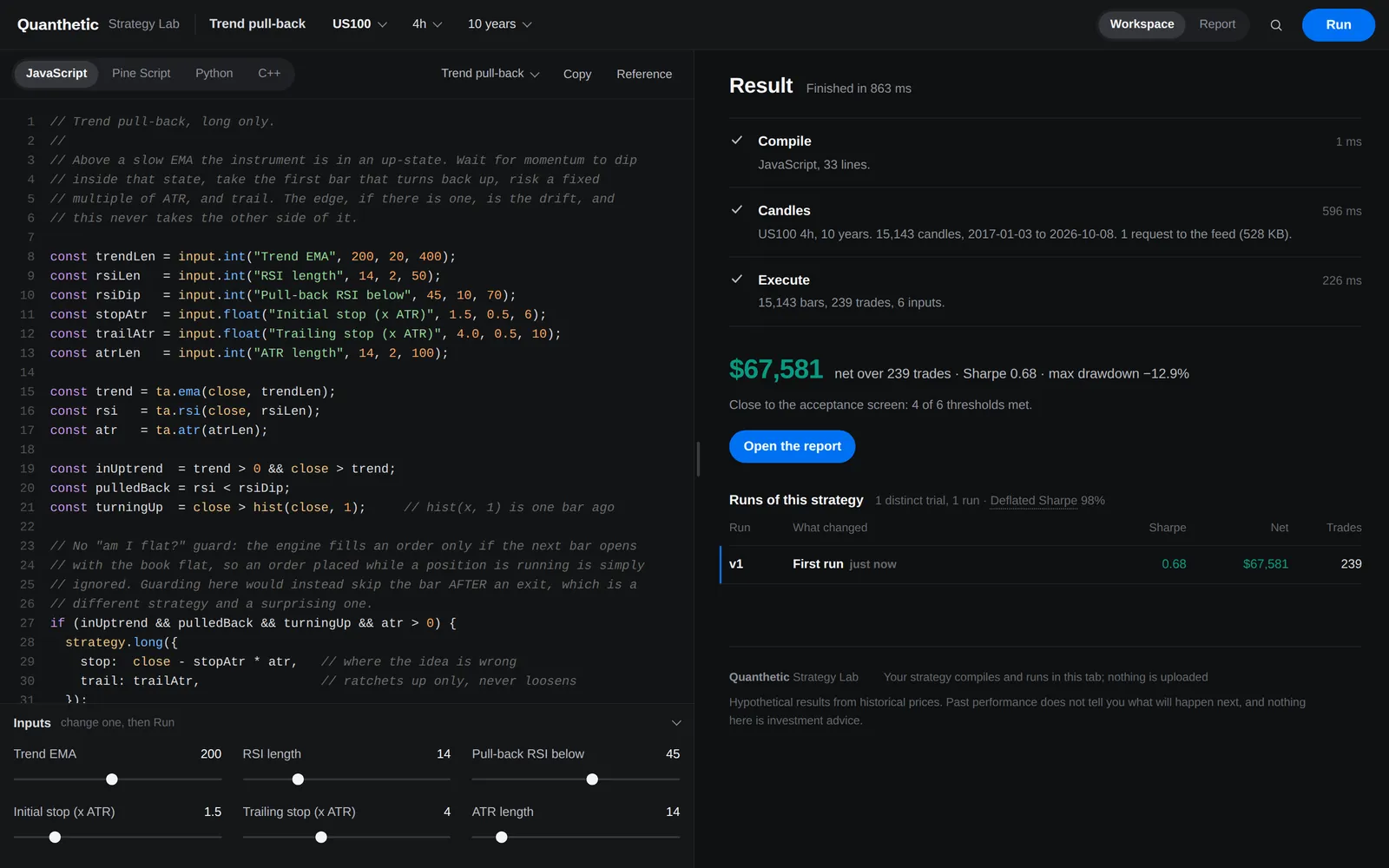Click the Execute step checkmark icon
This screenshot has width=1389, height=868.
pos(737,279)
